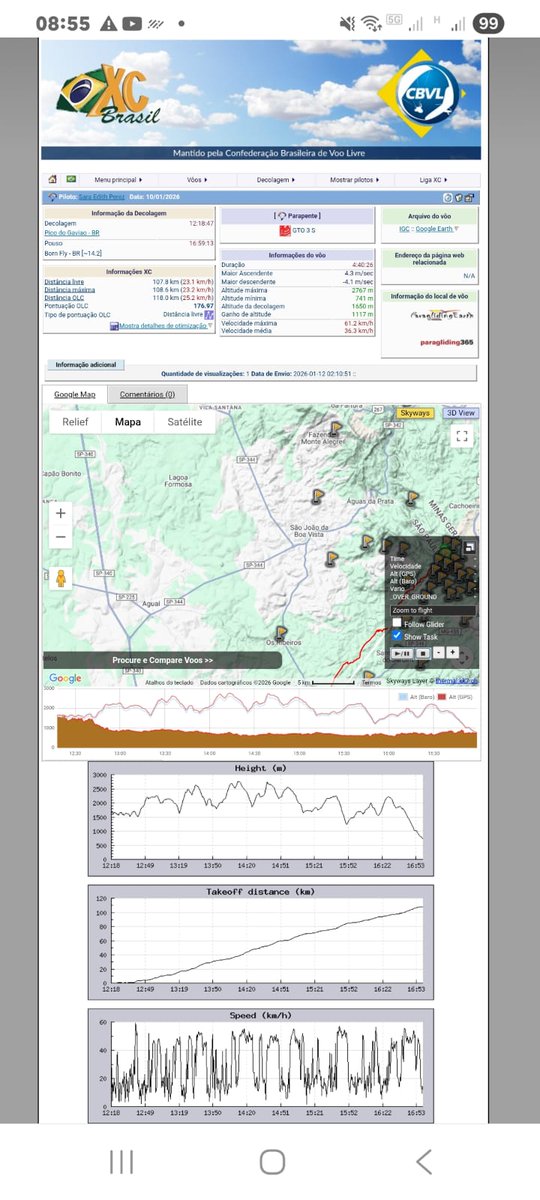Select the Satélite map type
The width and height of the screenshot is (540, 1200).
tap(184, 422)
